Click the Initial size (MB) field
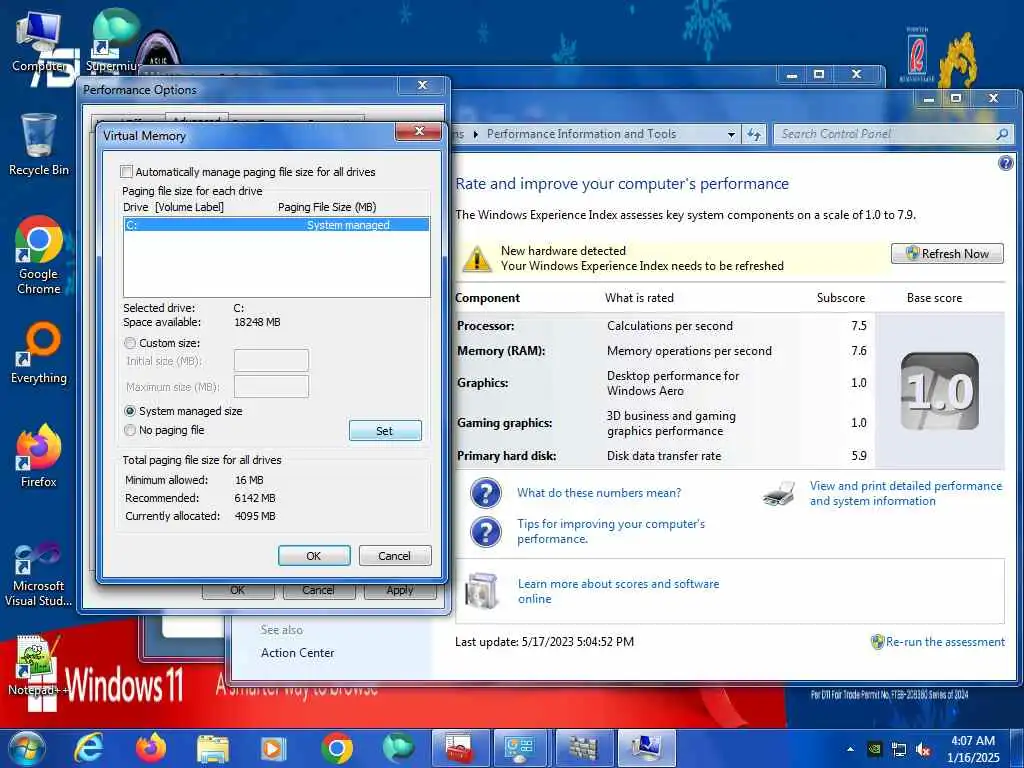The image size is (1024, 768). (x=271, y=360)
